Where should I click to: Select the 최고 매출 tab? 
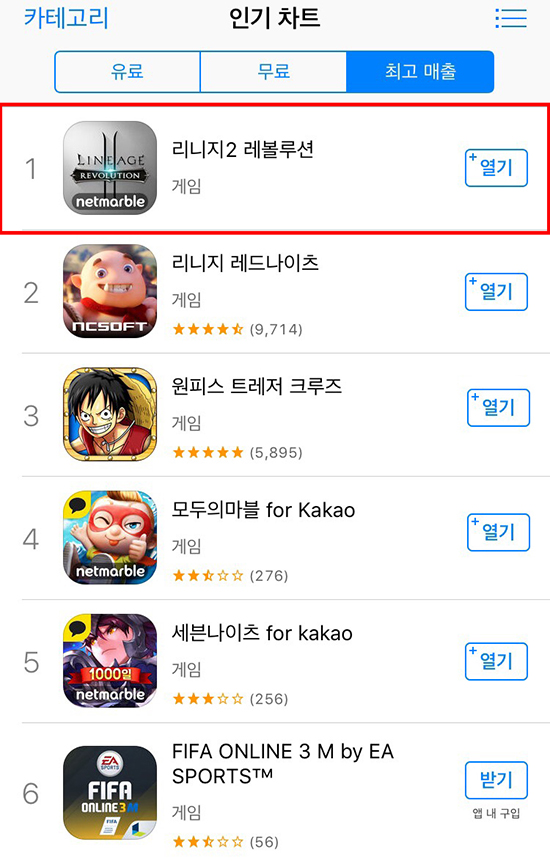click(420, 71)
